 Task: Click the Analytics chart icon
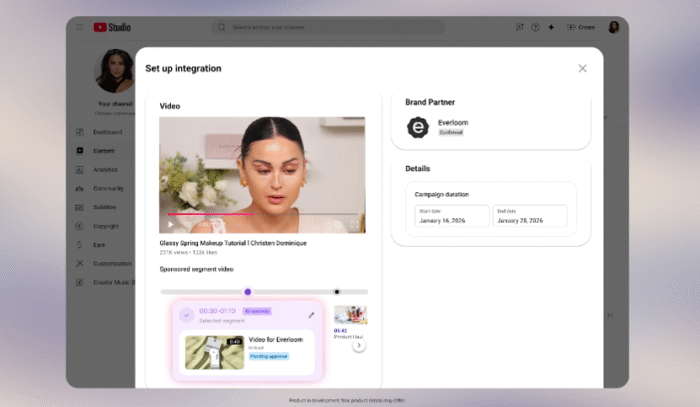79,170
